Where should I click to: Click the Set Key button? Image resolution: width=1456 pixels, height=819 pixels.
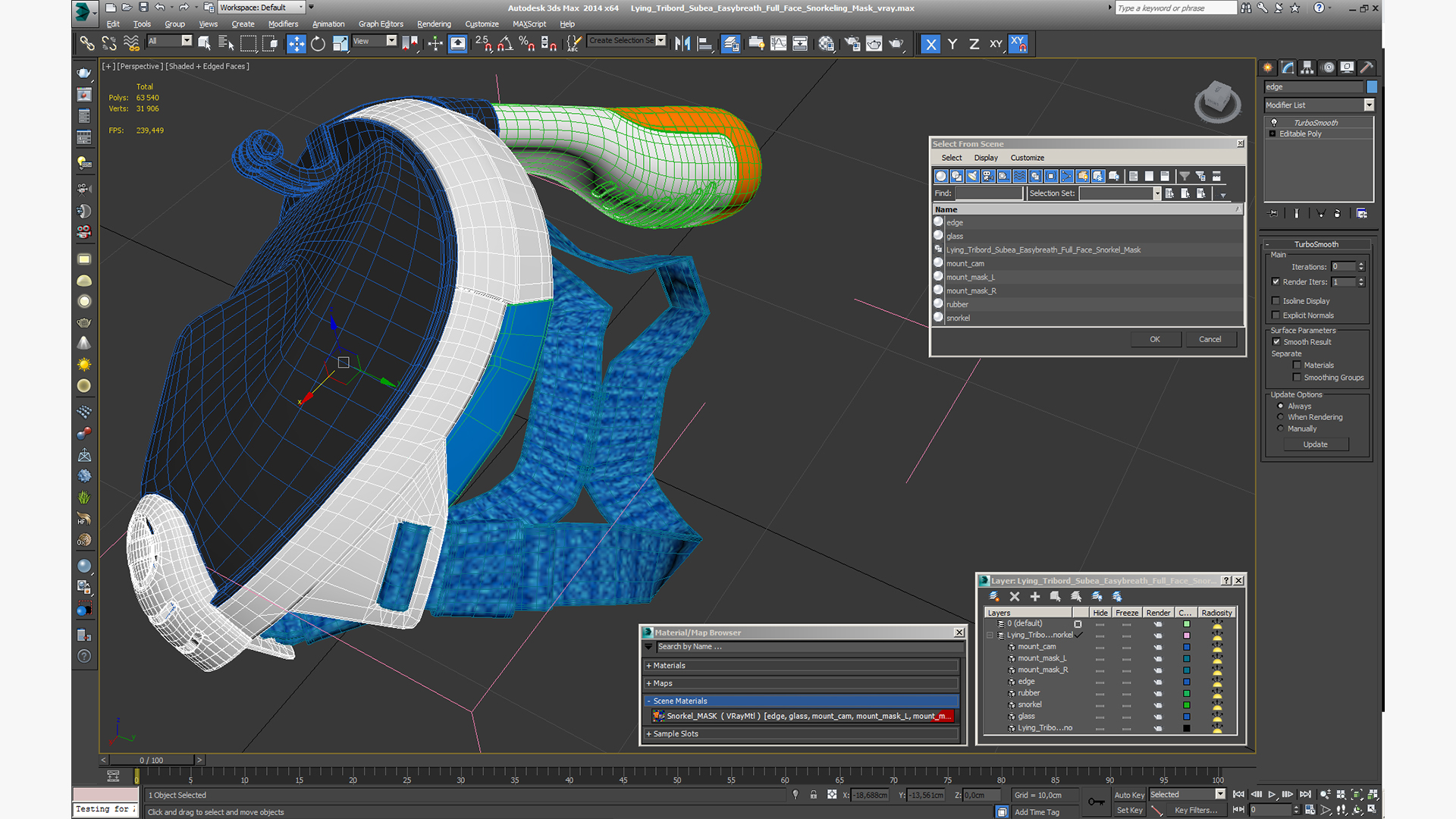(x=1129, y=811)
